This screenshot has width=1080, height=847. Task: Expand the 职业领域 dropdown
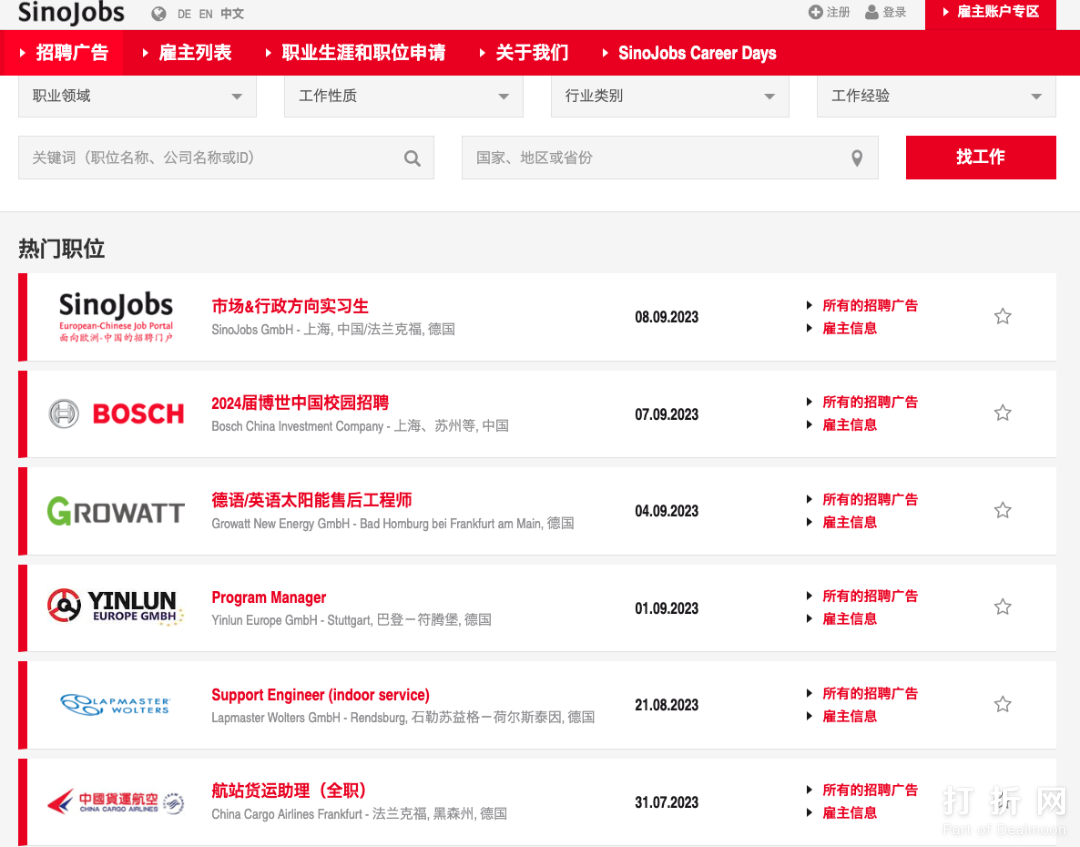pos(137,96)
